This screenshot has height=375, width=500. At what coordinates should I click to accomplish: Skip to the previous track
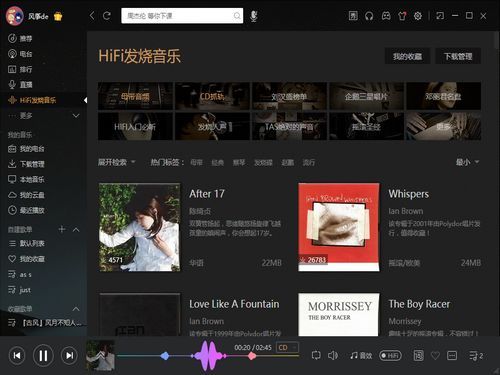(17, 356)
